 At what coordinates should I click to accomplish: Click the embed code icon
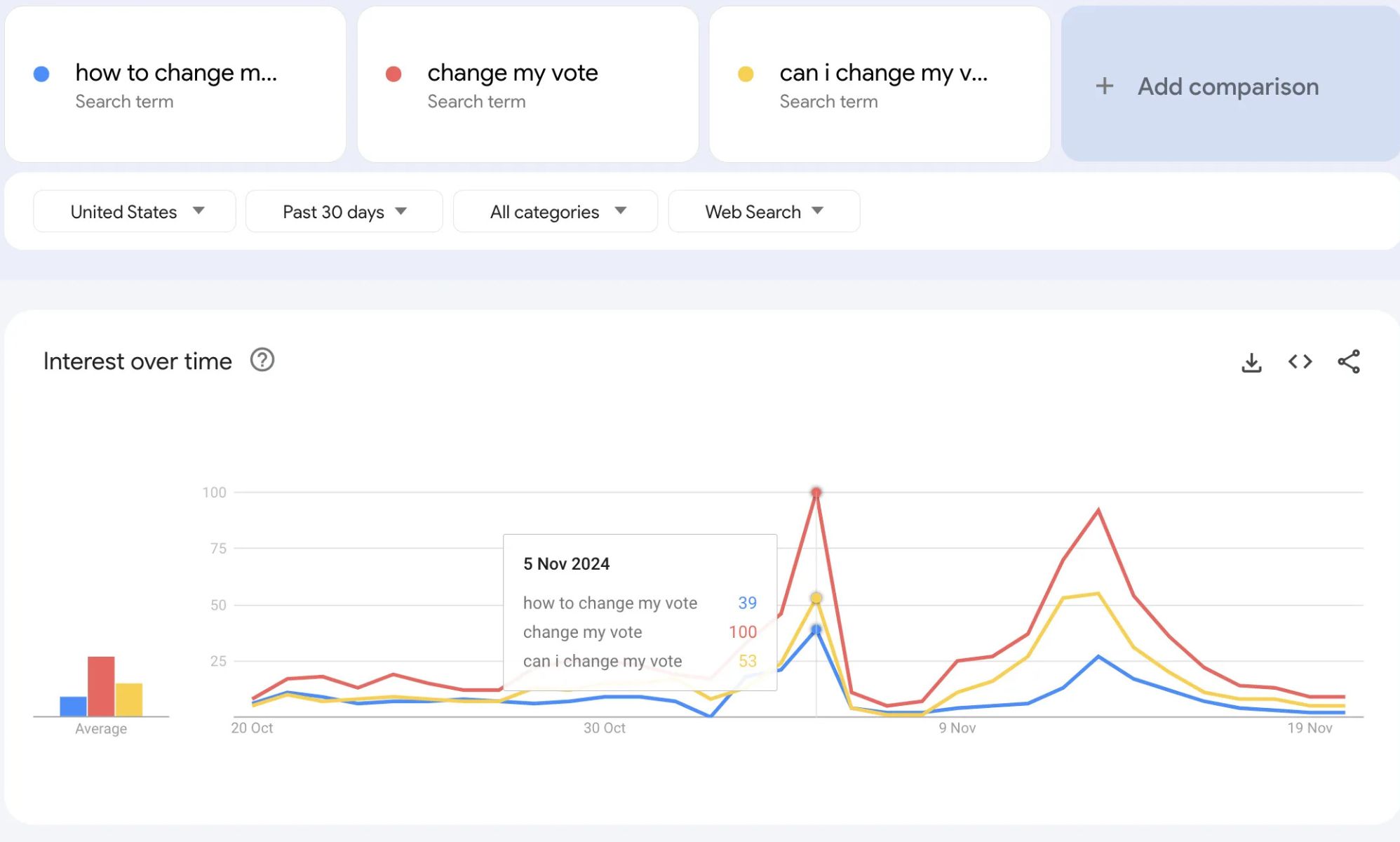point(1300,362)
